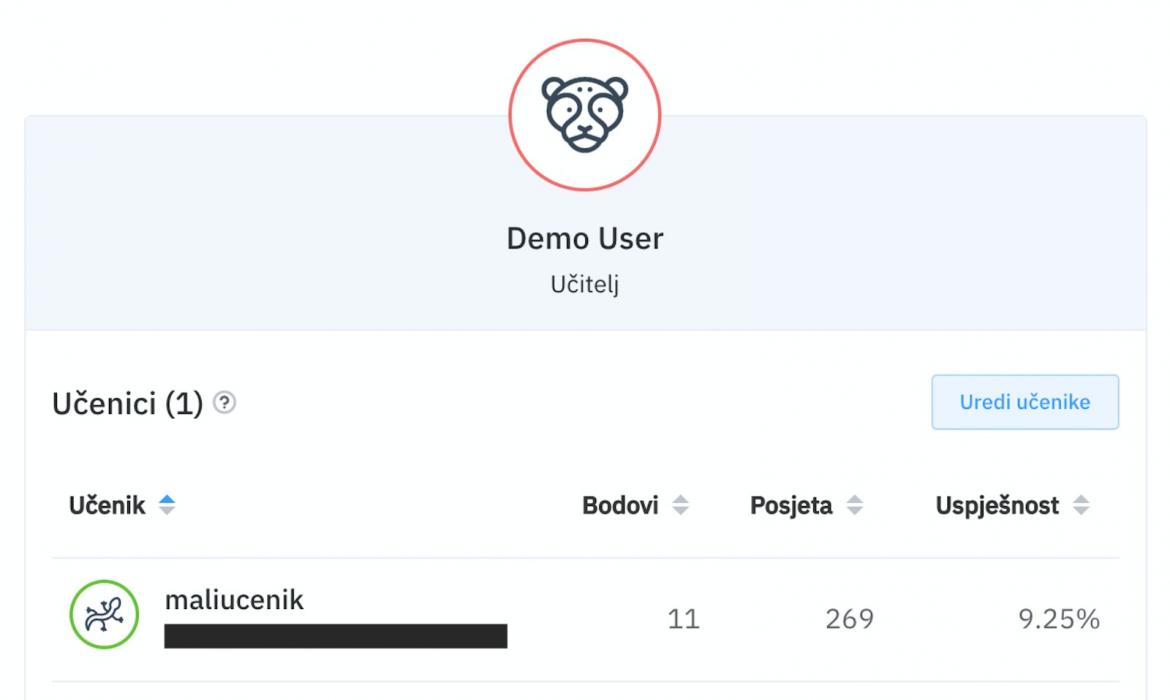The height and width of the screenshot is (700, 1170).
Task: Click the lizard avatar of maliucenik
Action: click(104, 614)
